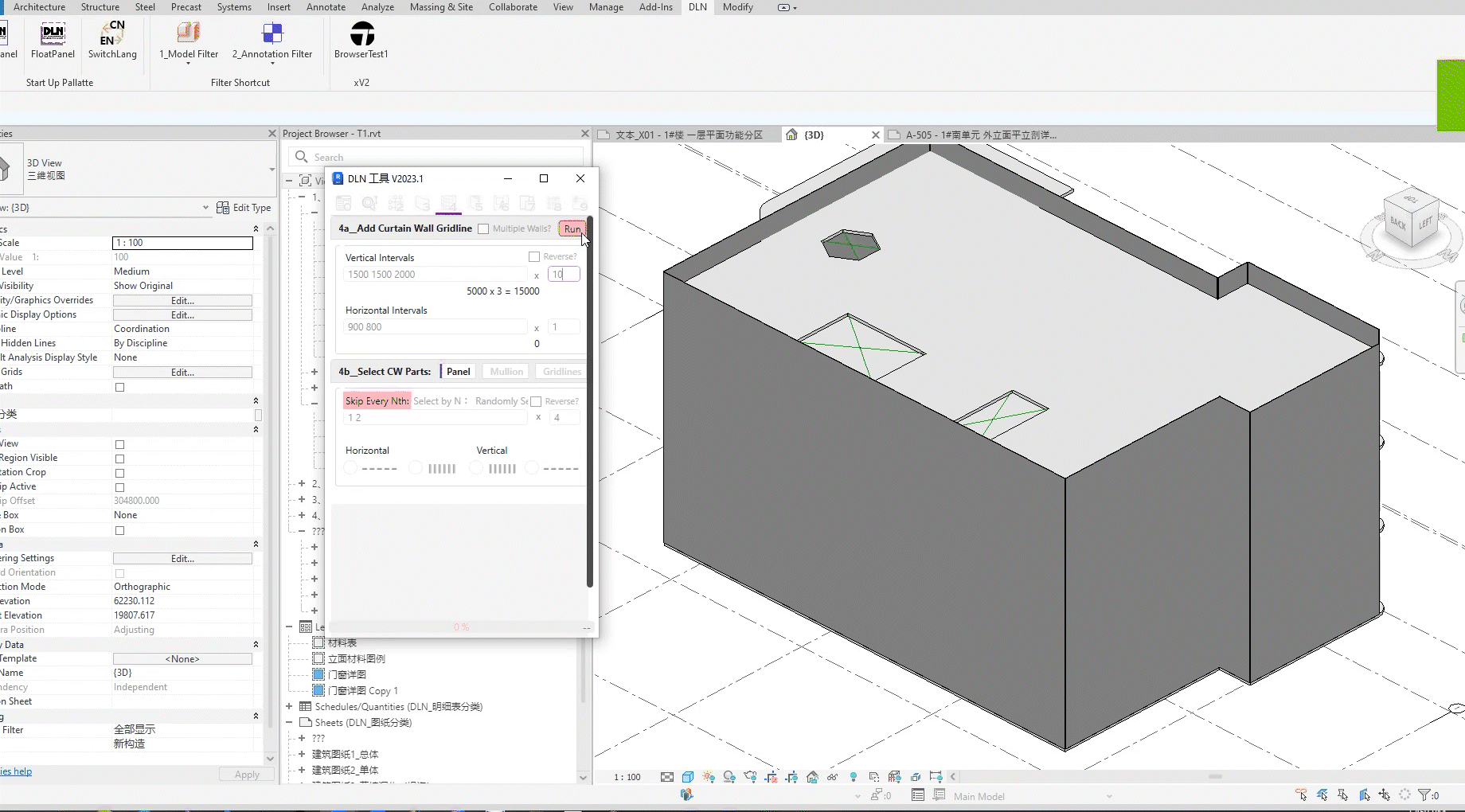This screenshot has height=812, width=1465.
Task: Toggle the Crop checkbox below Region Visible
Action: (x=119, y=473)
